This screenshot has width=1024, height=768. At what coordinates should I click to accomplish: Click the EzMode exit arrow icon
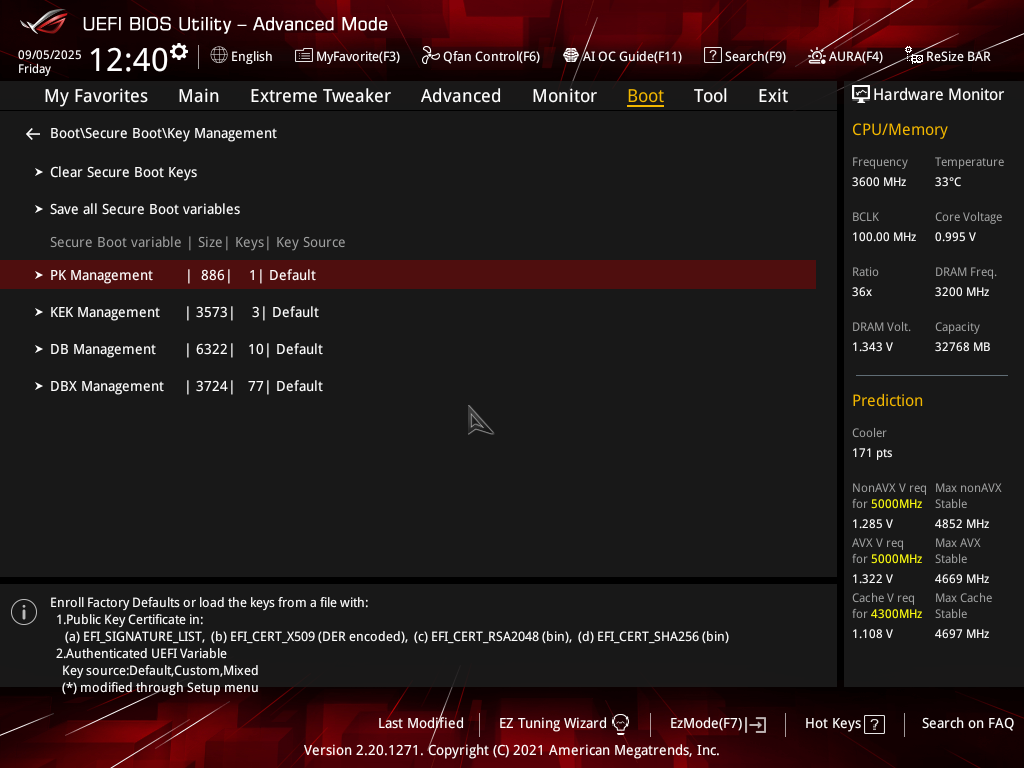click(x=757, y=724)
